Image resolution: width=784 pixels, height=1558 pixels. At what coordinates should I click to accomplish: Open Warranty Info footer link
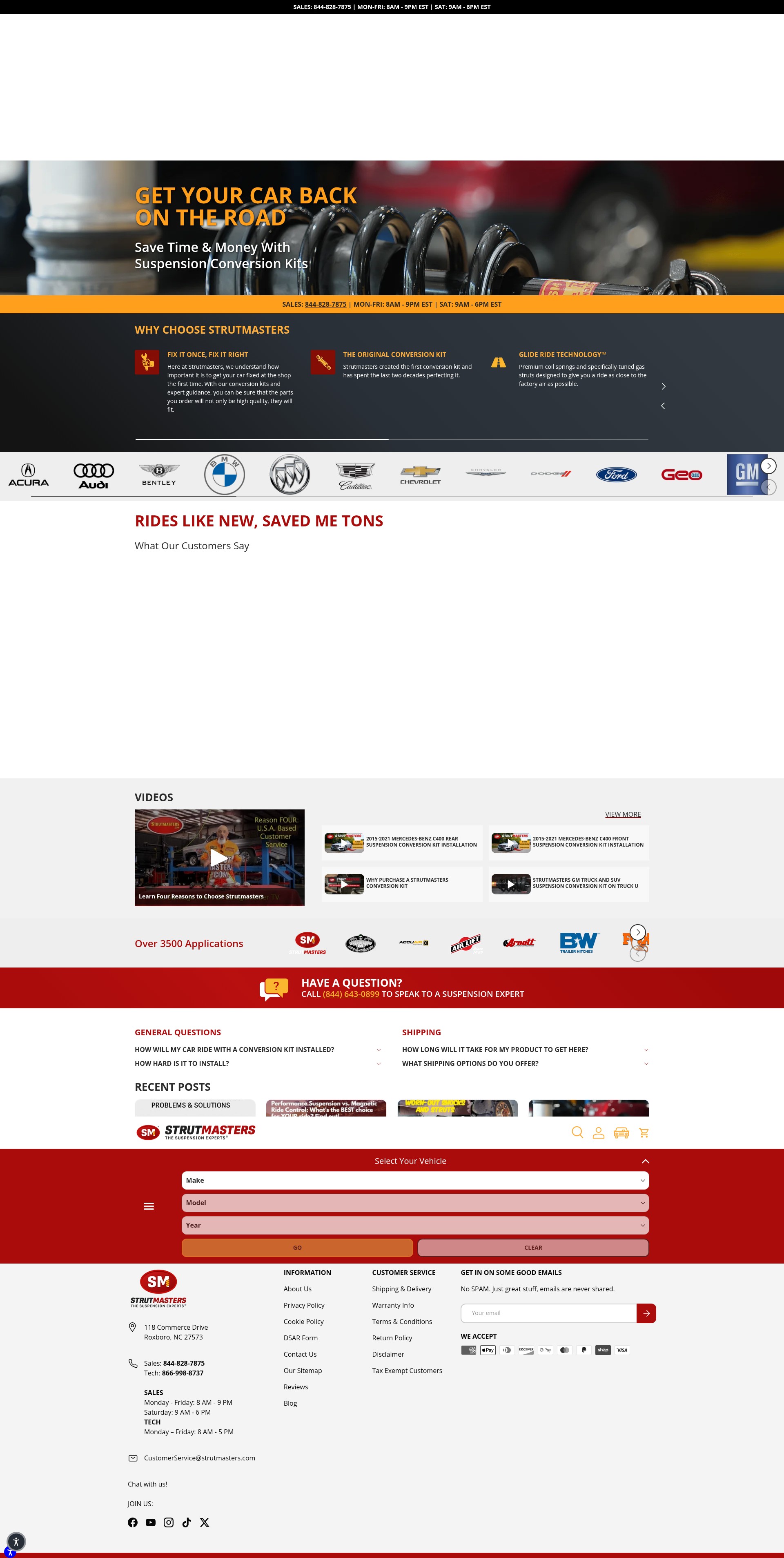click(x=392, y=1305)
